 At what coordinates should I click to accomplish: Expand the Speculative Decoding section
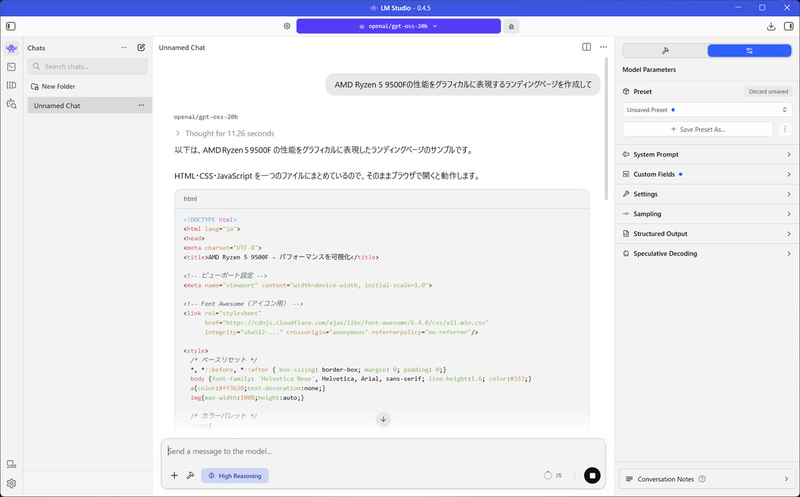point(707,254)
